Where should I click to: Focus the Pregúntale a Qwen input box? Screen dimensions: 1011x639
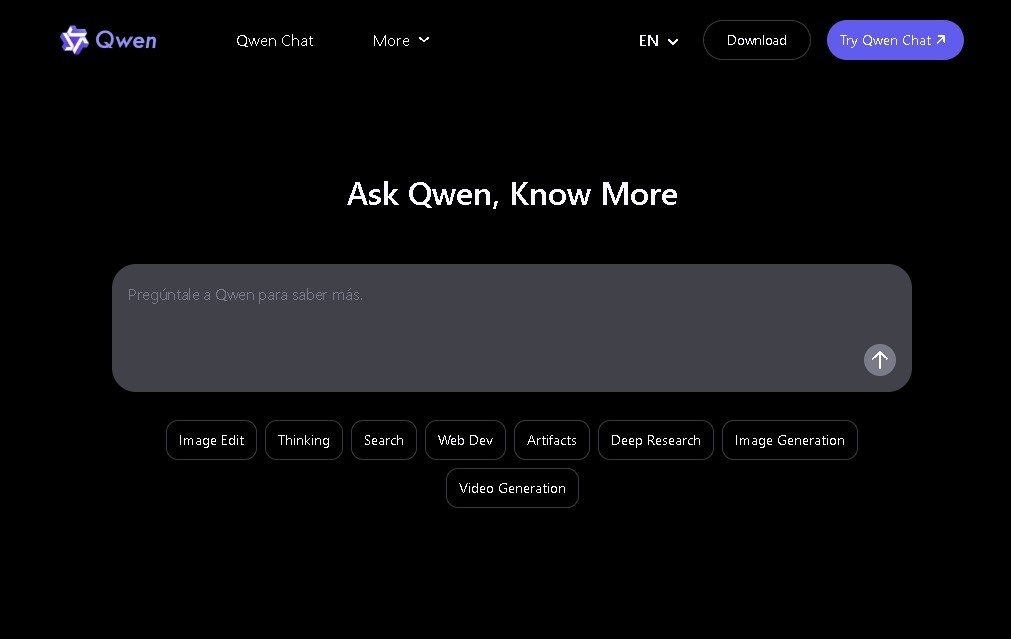(x=511, y=328)
